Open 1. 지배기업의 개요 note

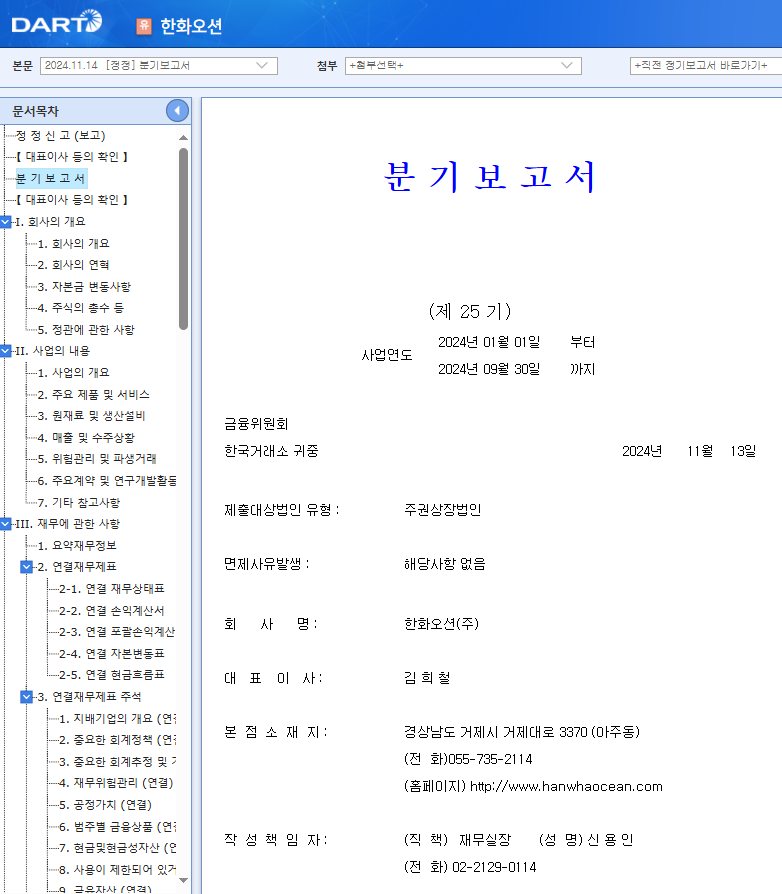coord(117,718)
